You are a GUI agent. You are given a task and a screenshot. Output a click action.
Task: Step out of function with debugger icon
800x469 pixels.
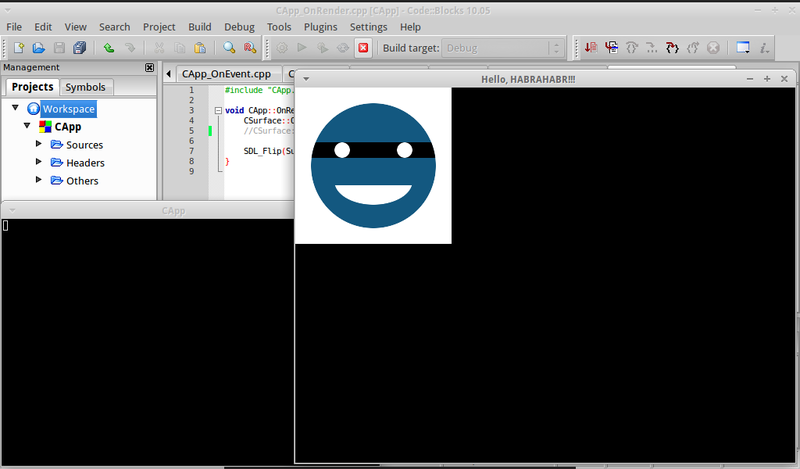pyautogui.click(x=692, y=48)
